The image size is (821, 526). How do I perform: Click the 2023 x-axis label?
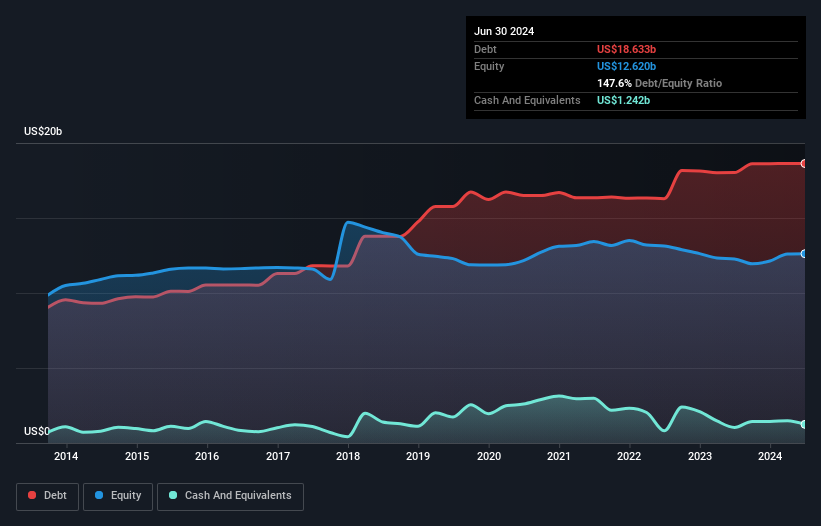point(700,456)
